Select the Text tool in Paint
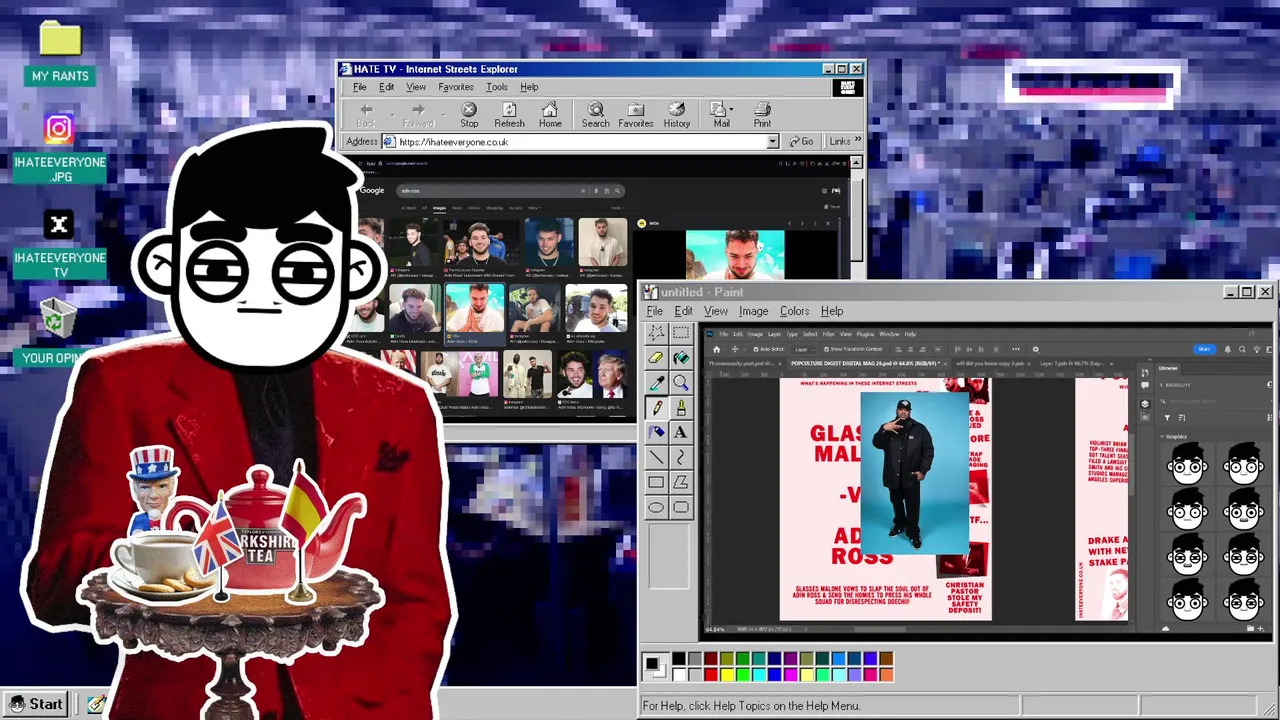The image size is (1280, 720). [x=681, y=433]
